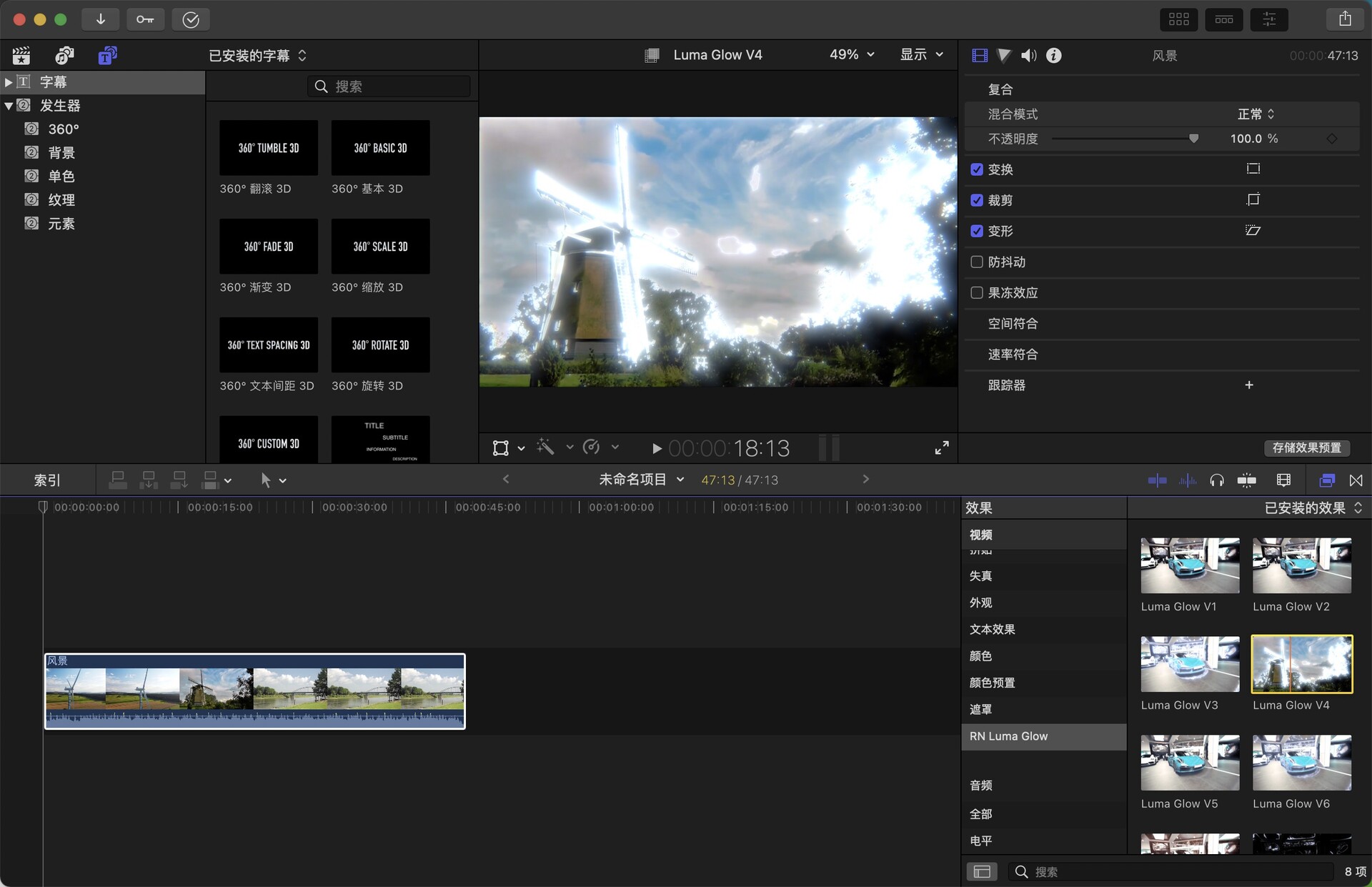Image resolution: width=1372 pixels, height=887 pixels.
Task: Toggle snapping icon in timeline toolbar
Action: [x=1246, y=480]
